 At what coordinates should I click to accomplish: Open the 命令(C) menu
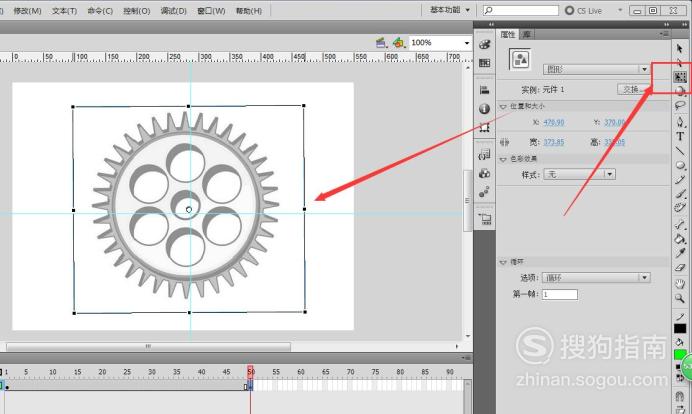tap(100, 11)
